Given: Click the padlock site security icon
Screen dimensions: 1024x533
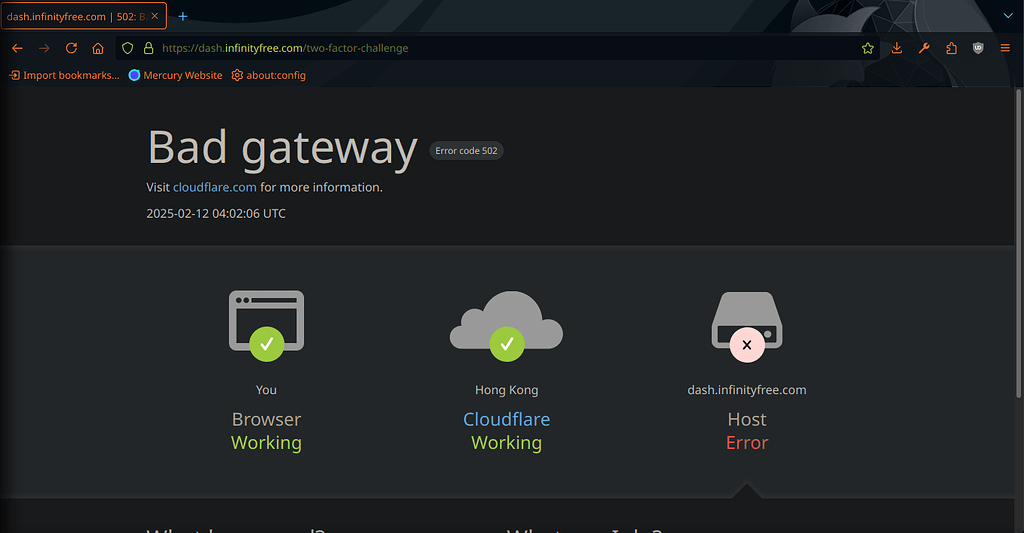Looking at the screenshot, I should (148, 48).
